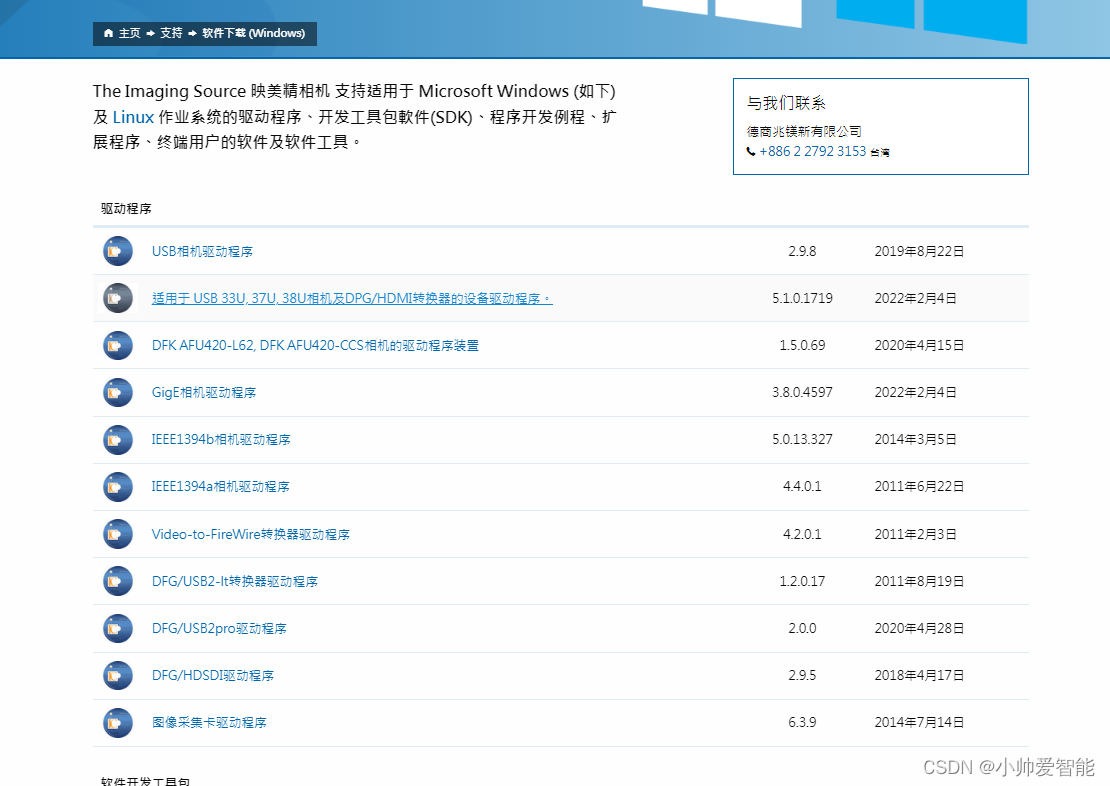The height and width of the screenshot is (786, 1110).
Task: Select 软件下载 (Windows) breadcrumb item
Action: click(253, 33)
